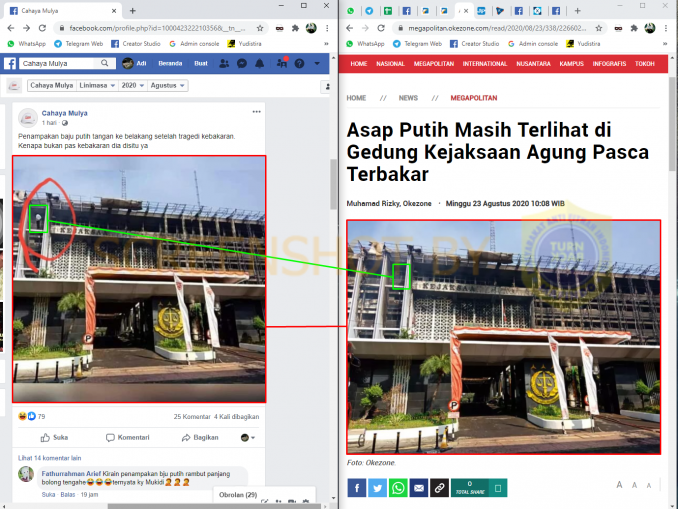
Task: Click the Buat link in the Facebook header
Action: [201, 64]
